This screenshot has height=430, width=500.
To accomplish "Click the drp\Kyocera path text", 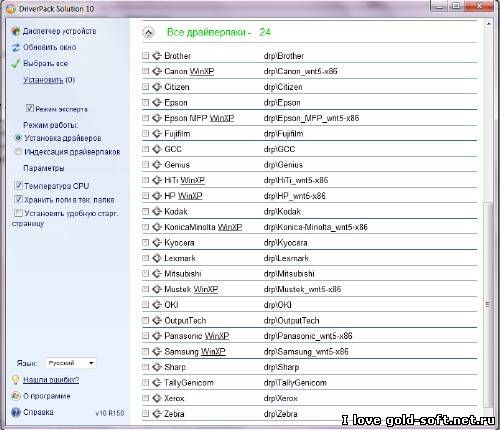I will [x=285, y=243].
